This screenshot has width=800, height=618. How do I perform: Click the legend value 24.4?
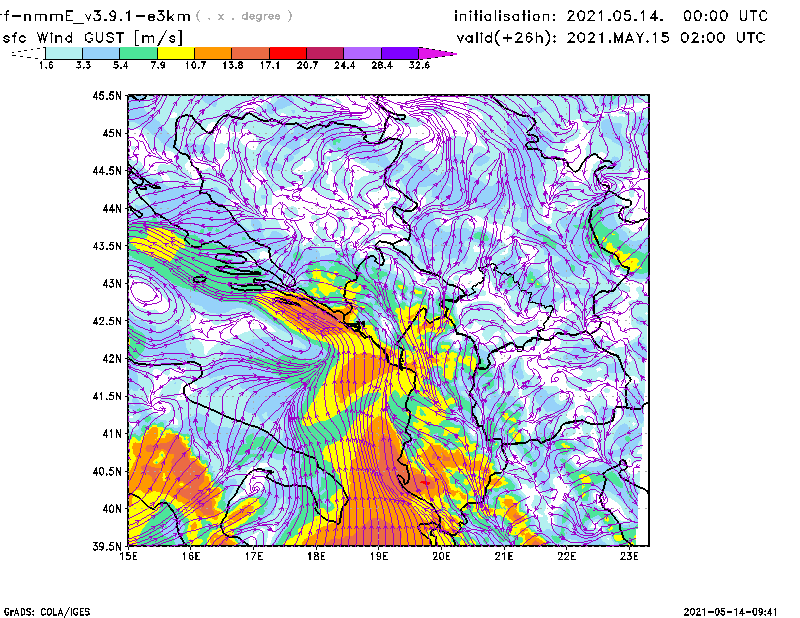click(344, 65)
